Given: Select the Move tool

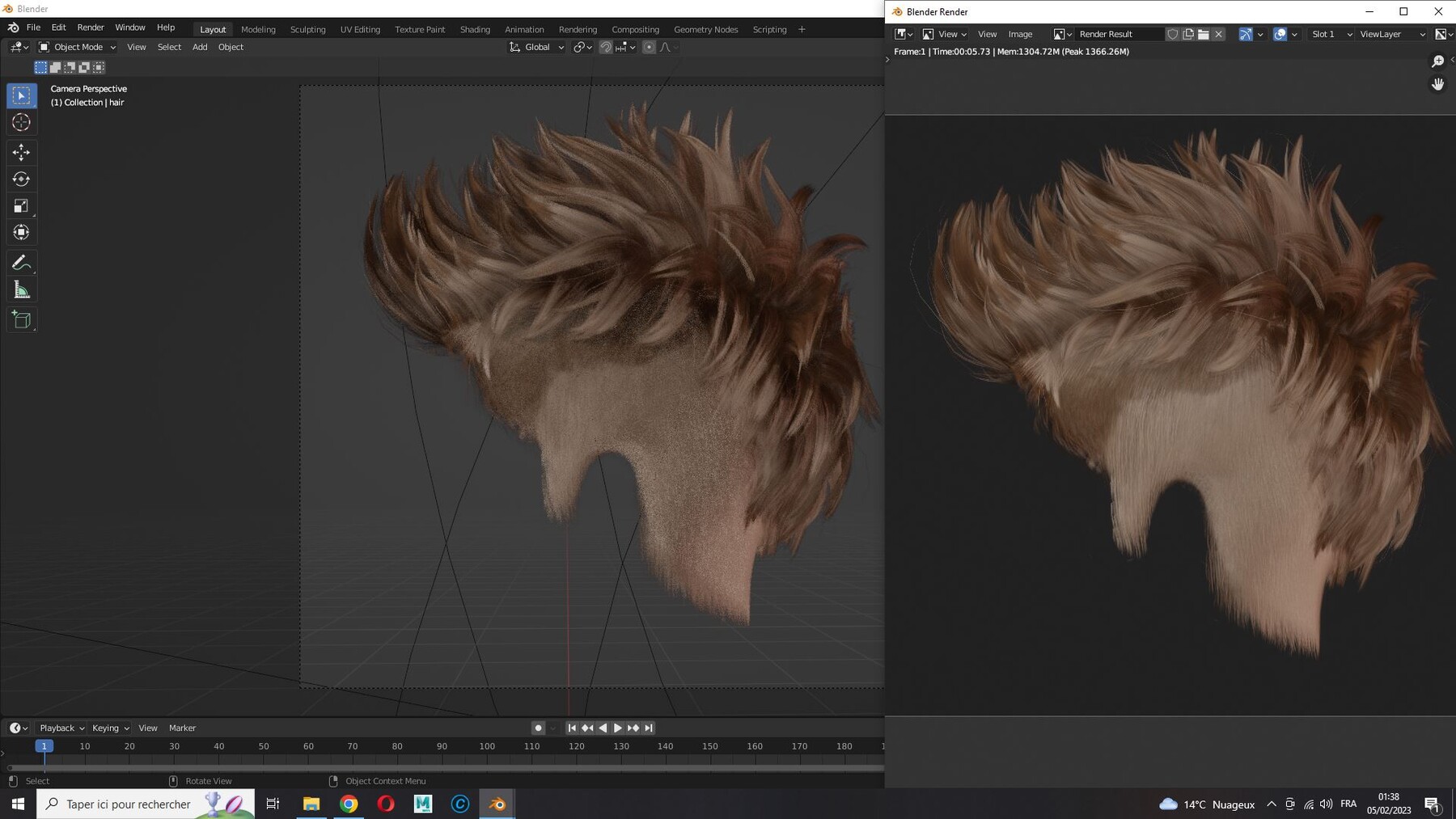Looking at the screenshot, I should click(x=22, y=152).
